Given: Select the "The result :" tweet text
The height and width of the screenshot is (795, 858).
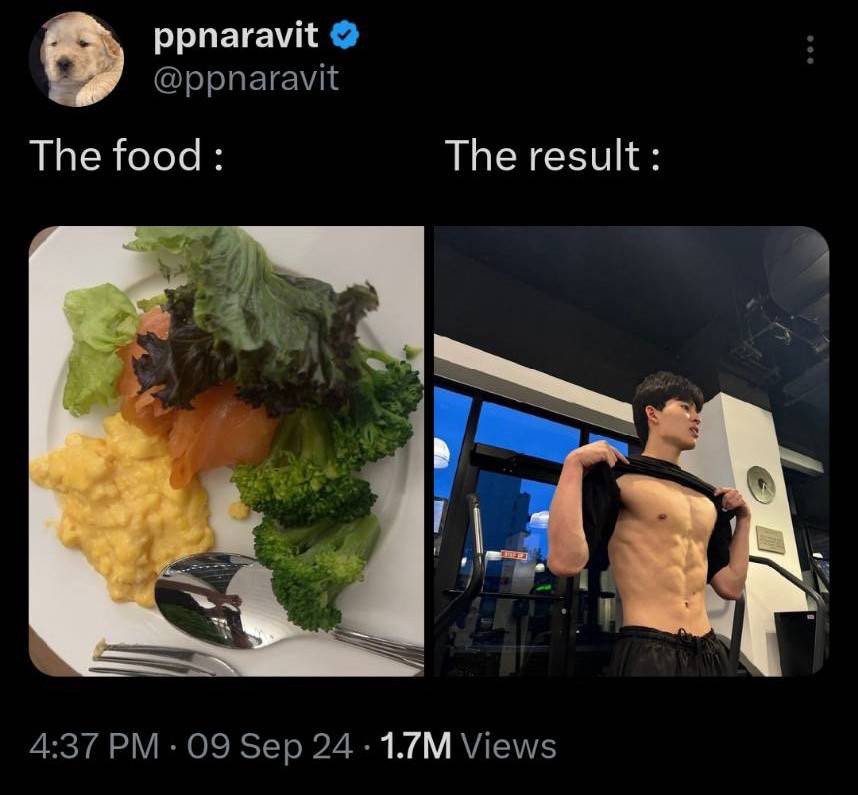Looking at the screenshot, I should point(553,155).
